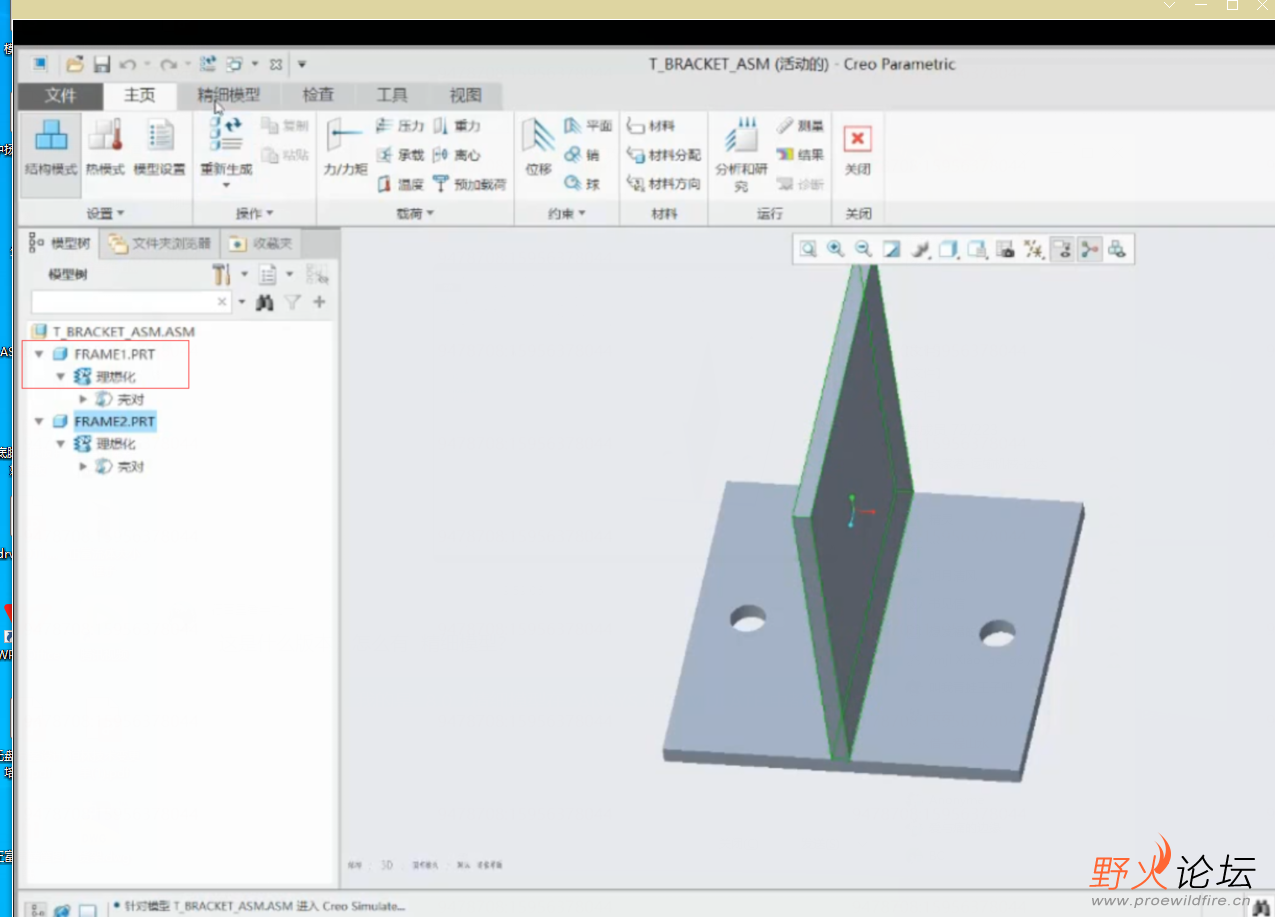Open the model tree settings hammer dropdown
This screenshot has height=917, width=1275.
coord(229,274)
